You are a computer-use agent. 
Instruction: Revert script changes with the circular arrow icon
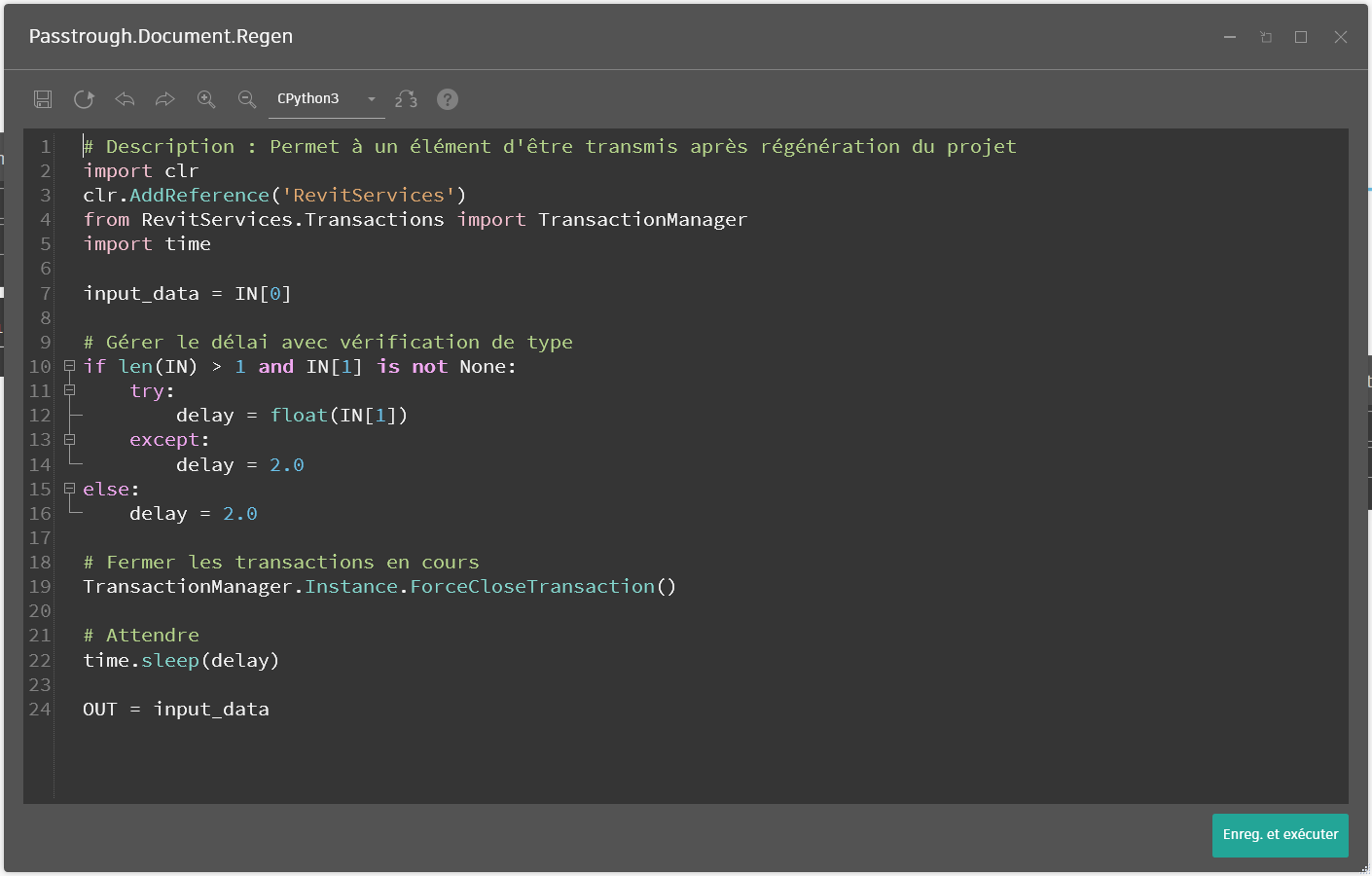[84, 99]
